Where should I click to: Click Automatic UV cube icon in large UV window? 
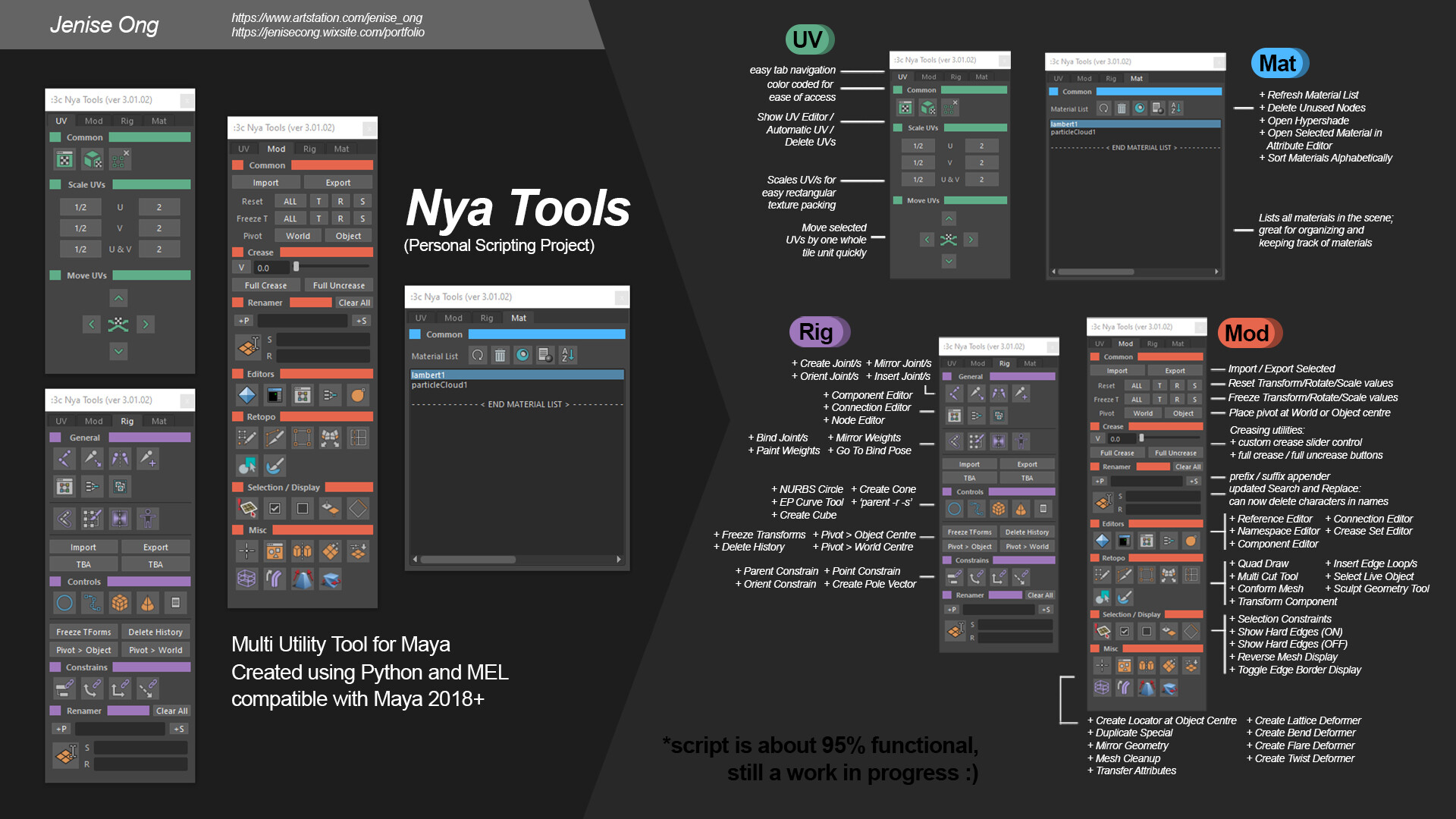click(x=93, y=159)
